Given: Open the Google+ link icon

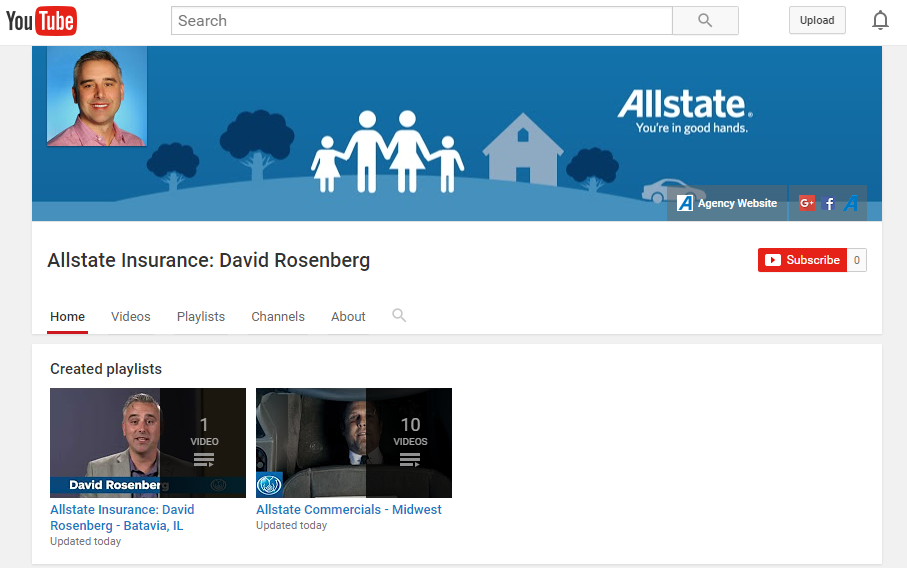Looking at the screenshot, I should click(806, 203).
